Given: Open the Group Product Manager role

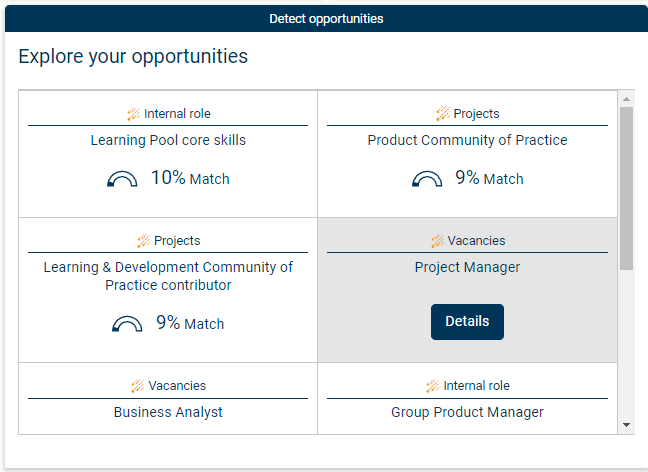Looking at the screenshot, I should click(467, 412).
